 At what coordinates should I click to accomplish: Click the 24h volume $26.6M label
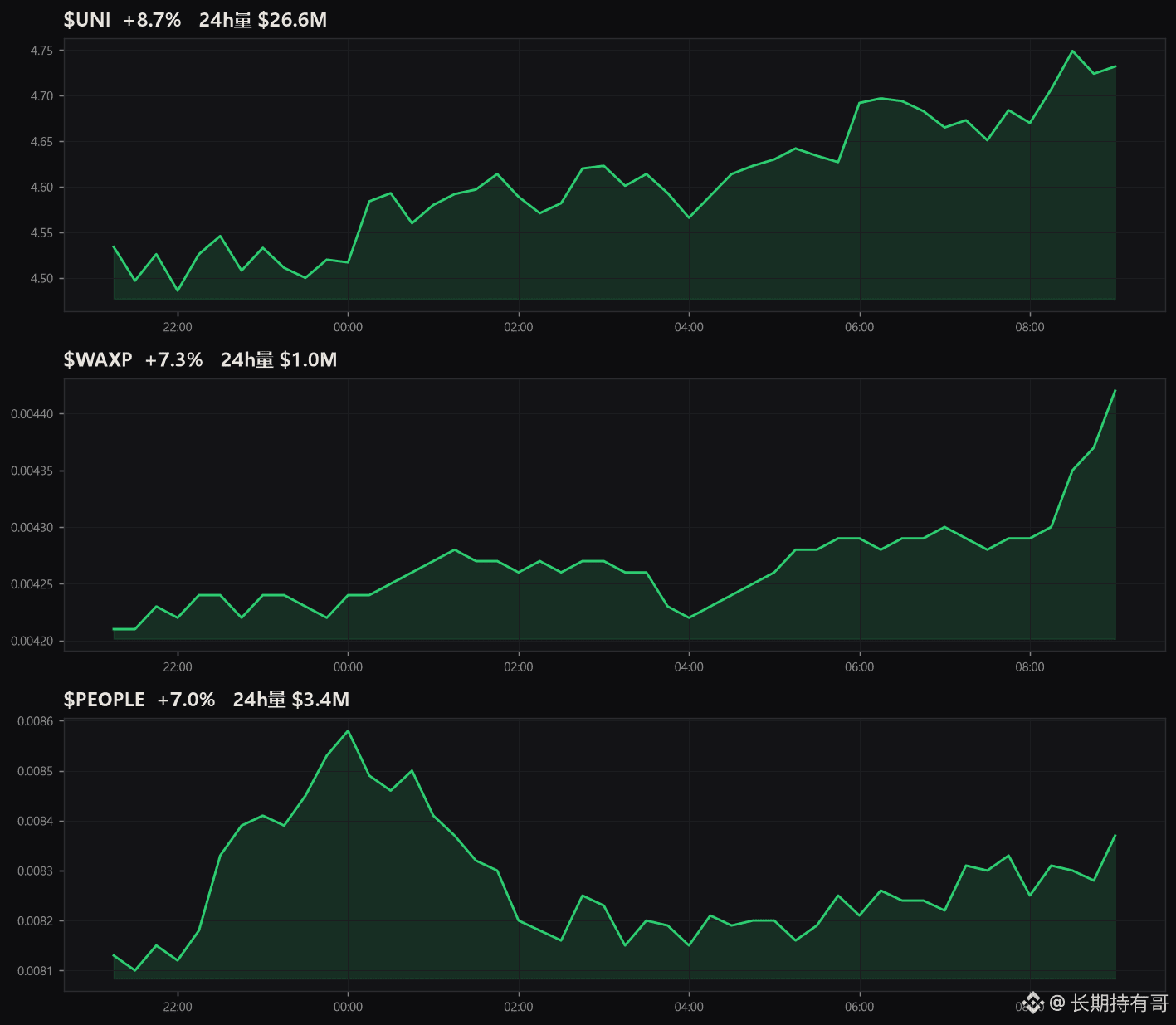point(263,20)
